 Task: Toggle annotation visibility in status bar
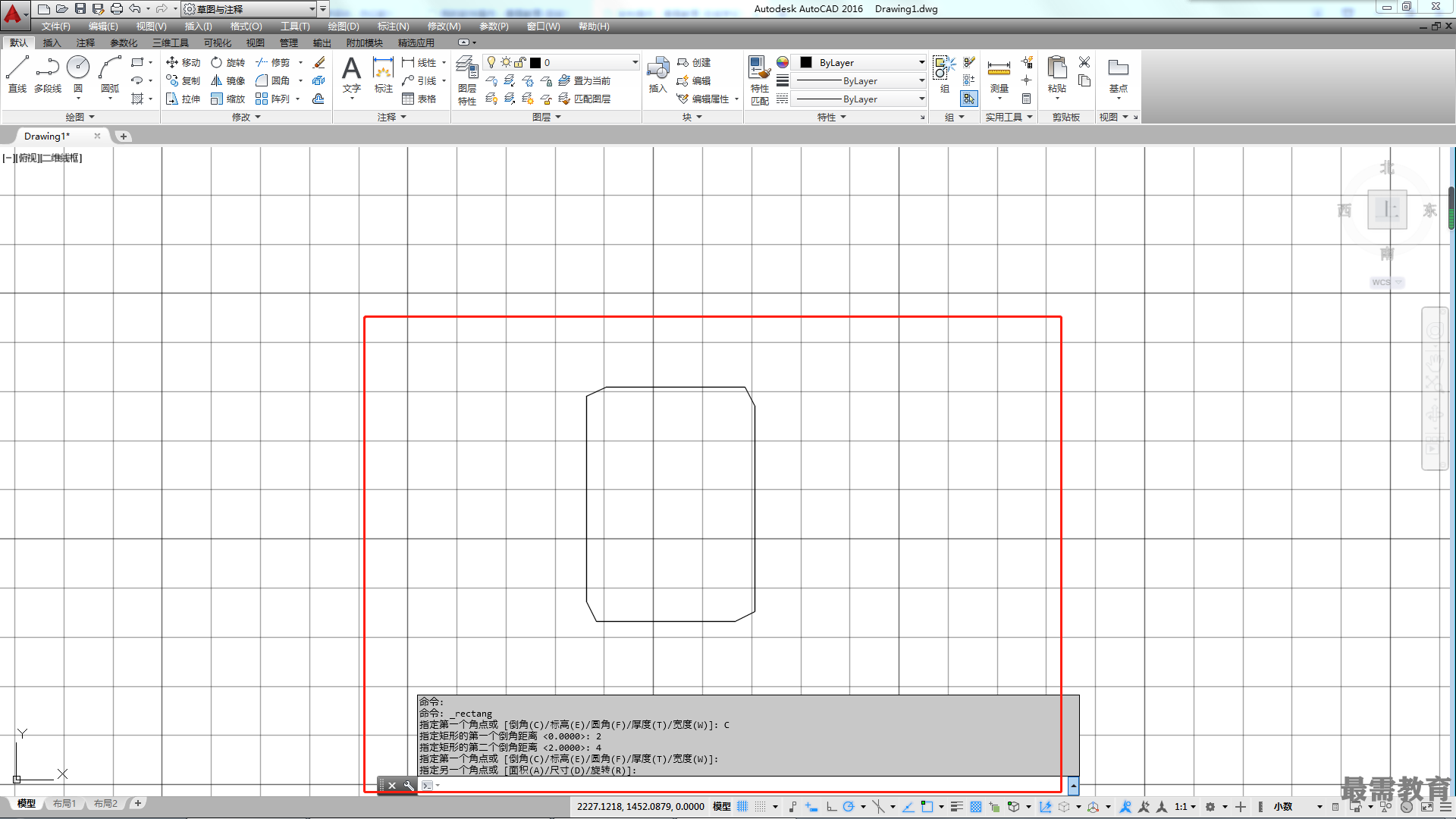point(1125,807)
